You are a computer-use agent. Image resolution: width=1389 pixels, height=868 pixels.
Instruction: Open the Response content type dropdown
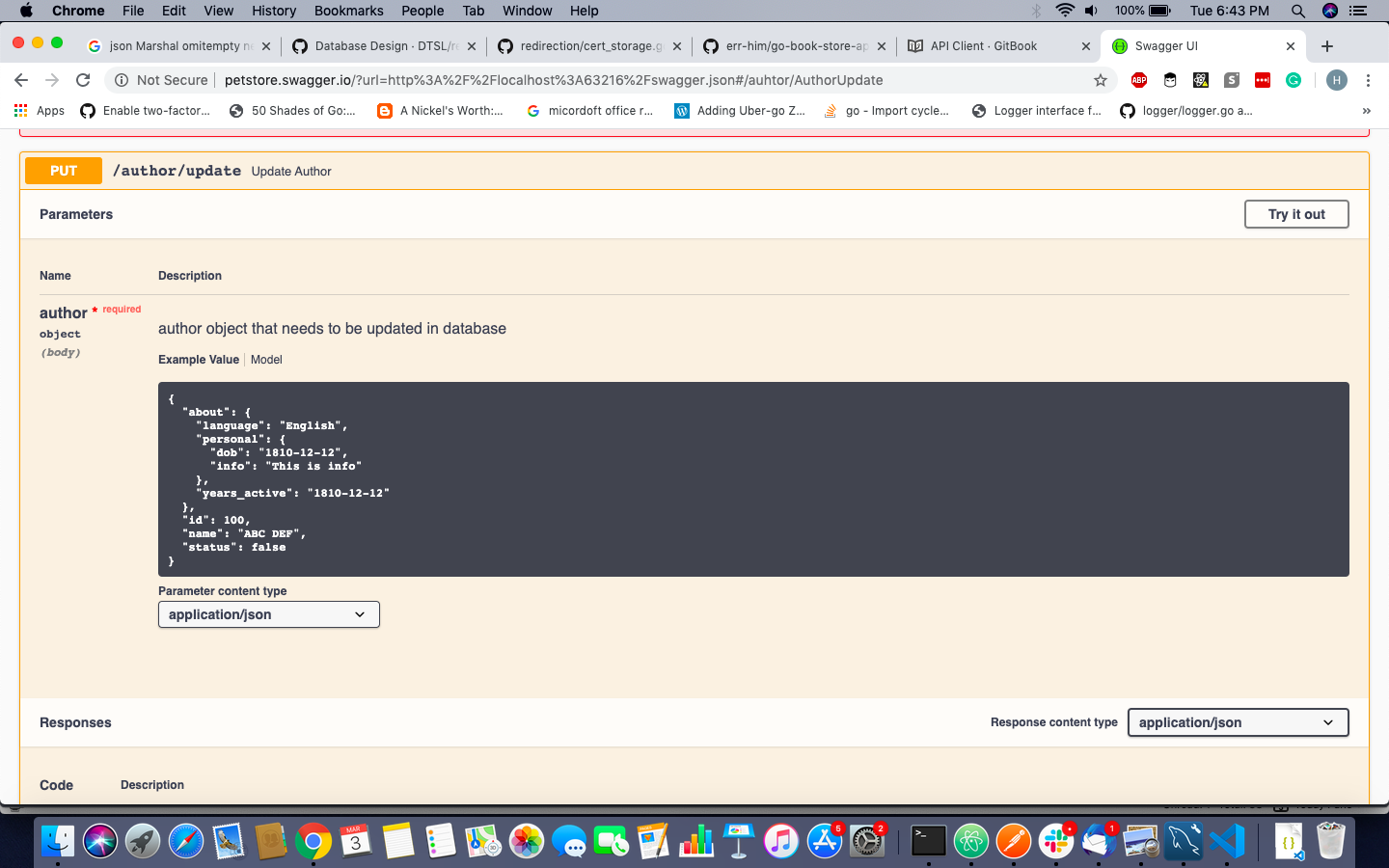[x=1238, y=722]
